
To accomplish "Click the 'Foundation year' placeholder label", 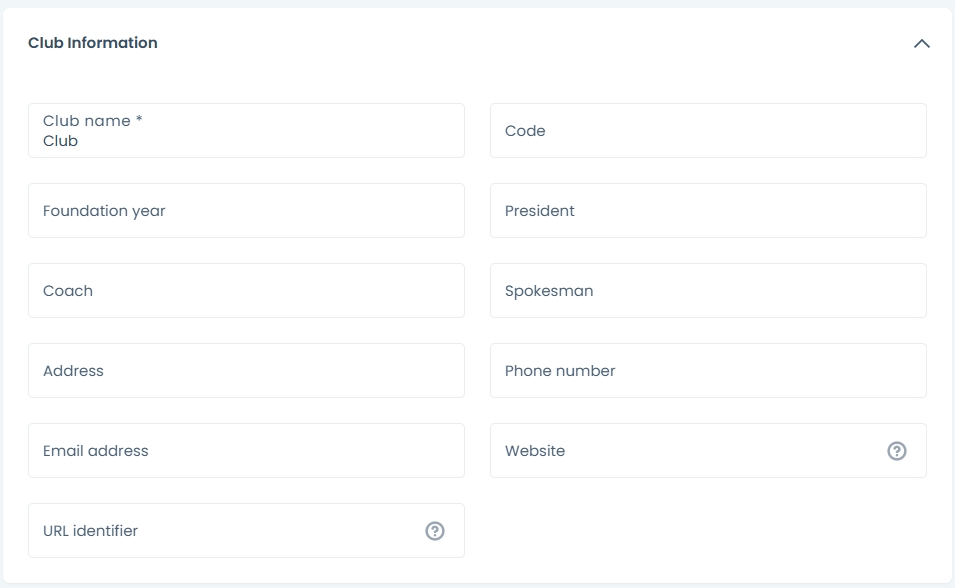I will (x=104, y=211).
